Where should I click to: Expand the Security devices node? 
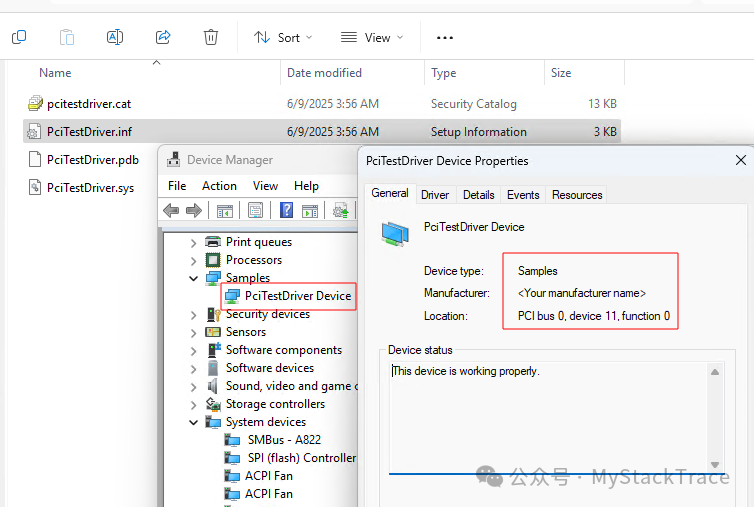(193, 315)
